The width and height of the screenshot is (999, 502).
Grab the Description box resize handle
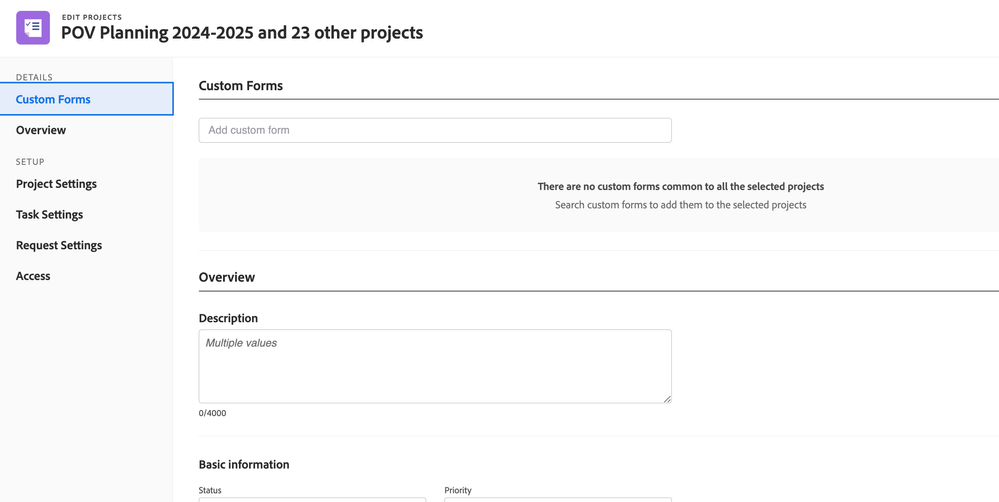(667, 399)
